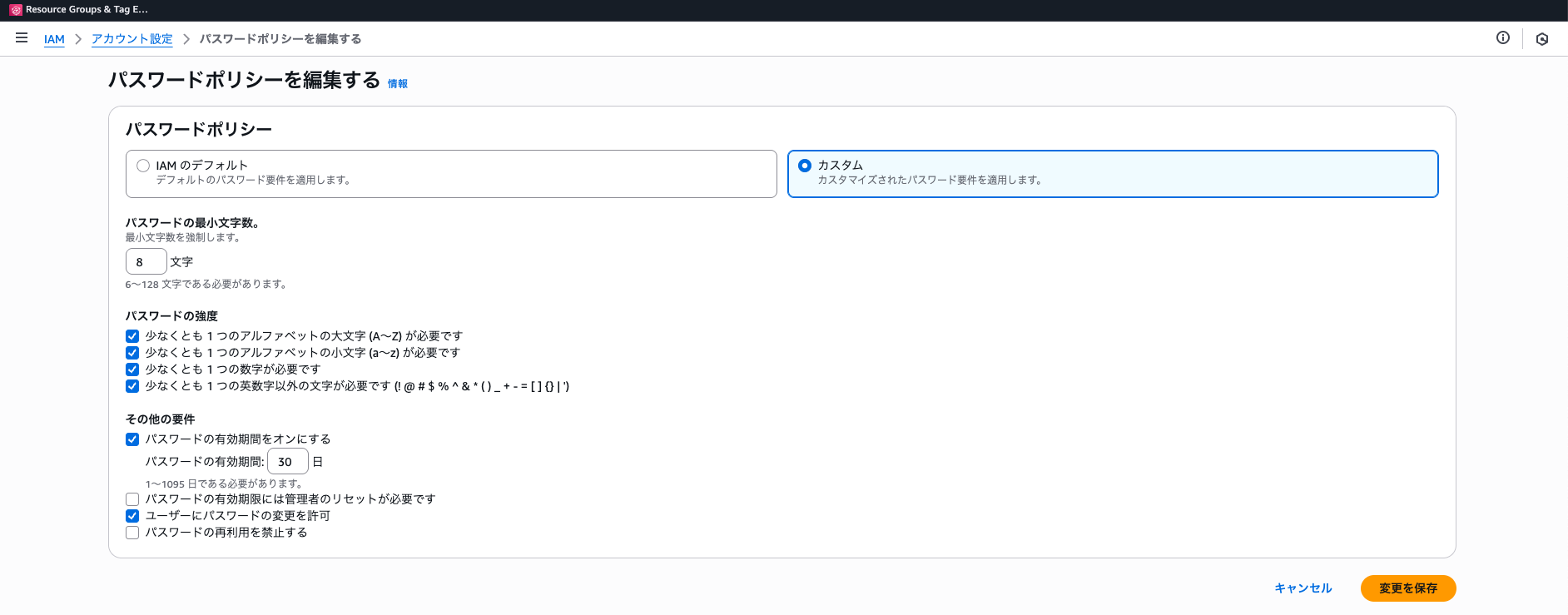Open アカウント設定 breadcrumb link
1568x615 pixels.
pyautogui.click(x=132, y=39)
